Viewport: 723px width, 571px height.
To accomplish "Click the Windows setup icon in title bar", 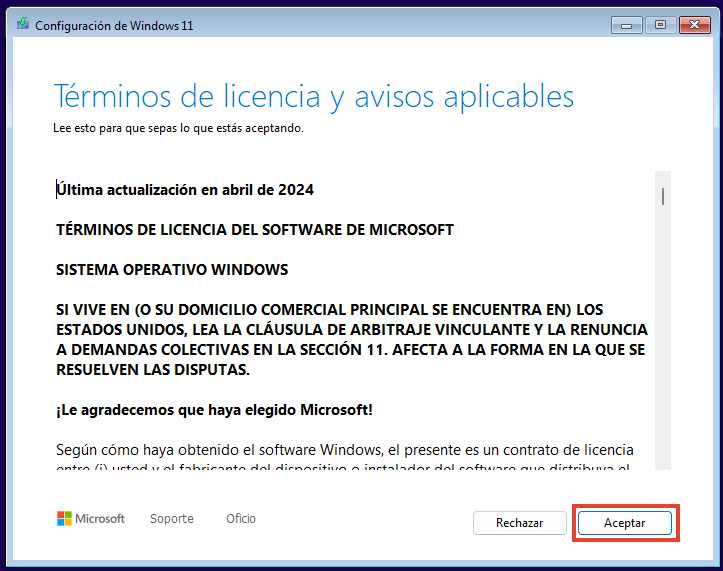I will coord(24,25).
